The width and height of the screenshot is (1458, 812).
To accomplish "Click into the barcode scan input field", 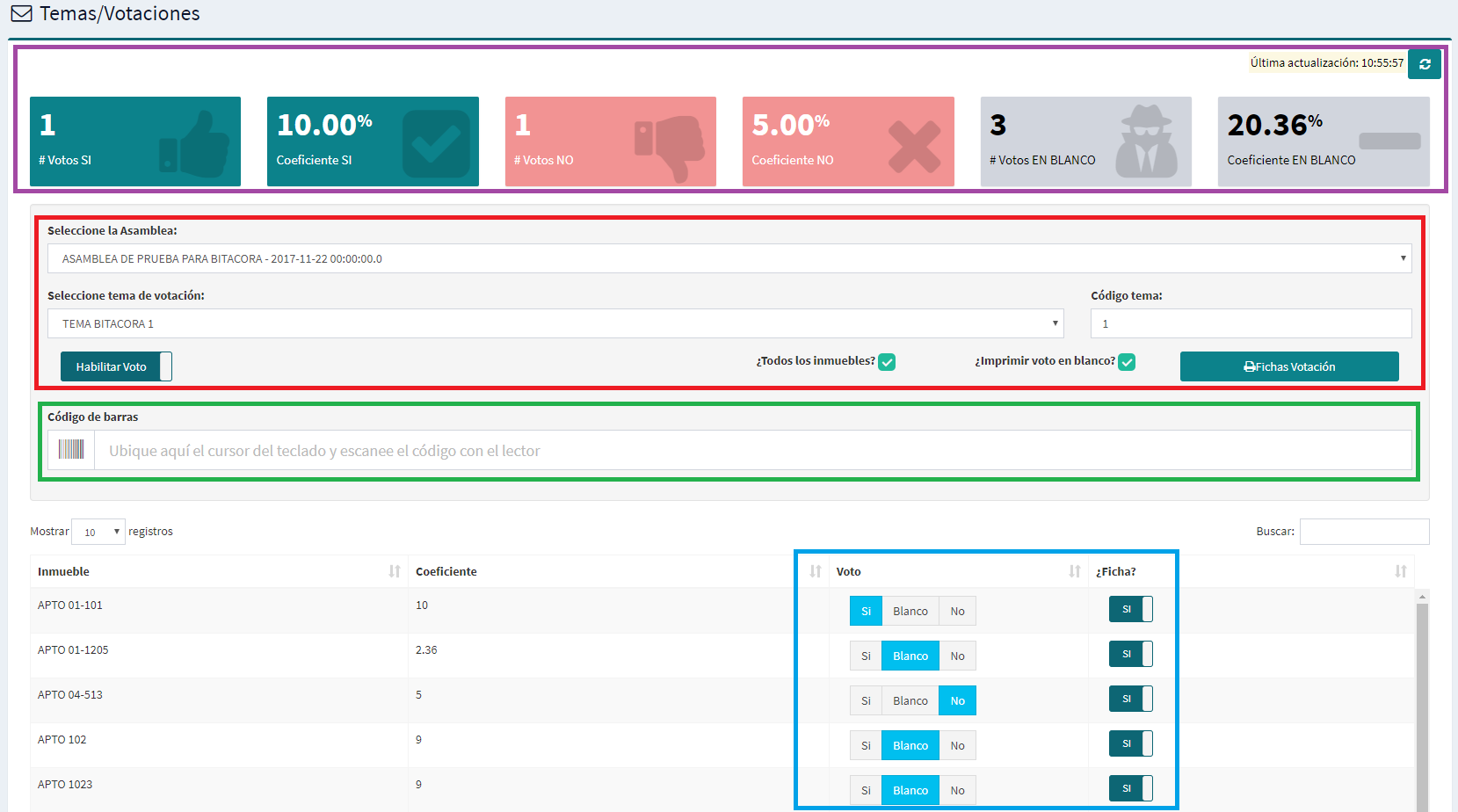I will coord(753,450).
